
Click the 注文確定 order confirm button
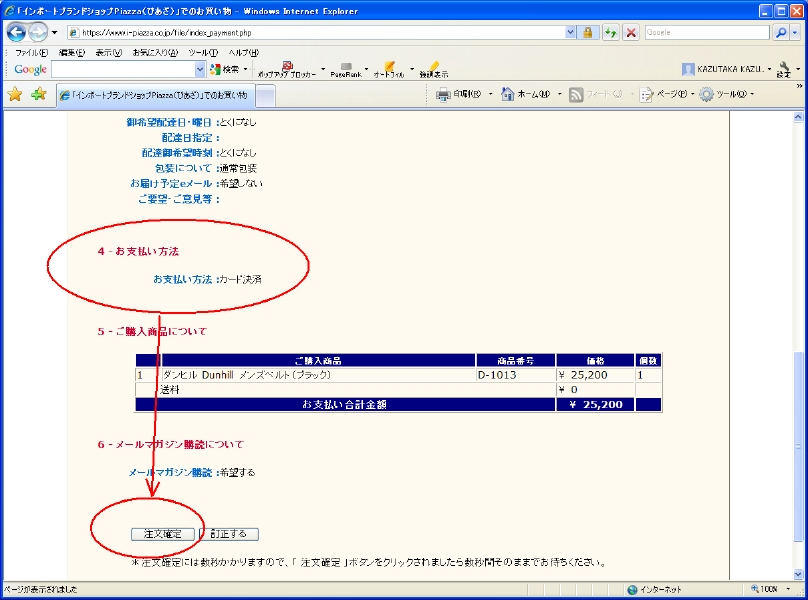tap(163, 534)
